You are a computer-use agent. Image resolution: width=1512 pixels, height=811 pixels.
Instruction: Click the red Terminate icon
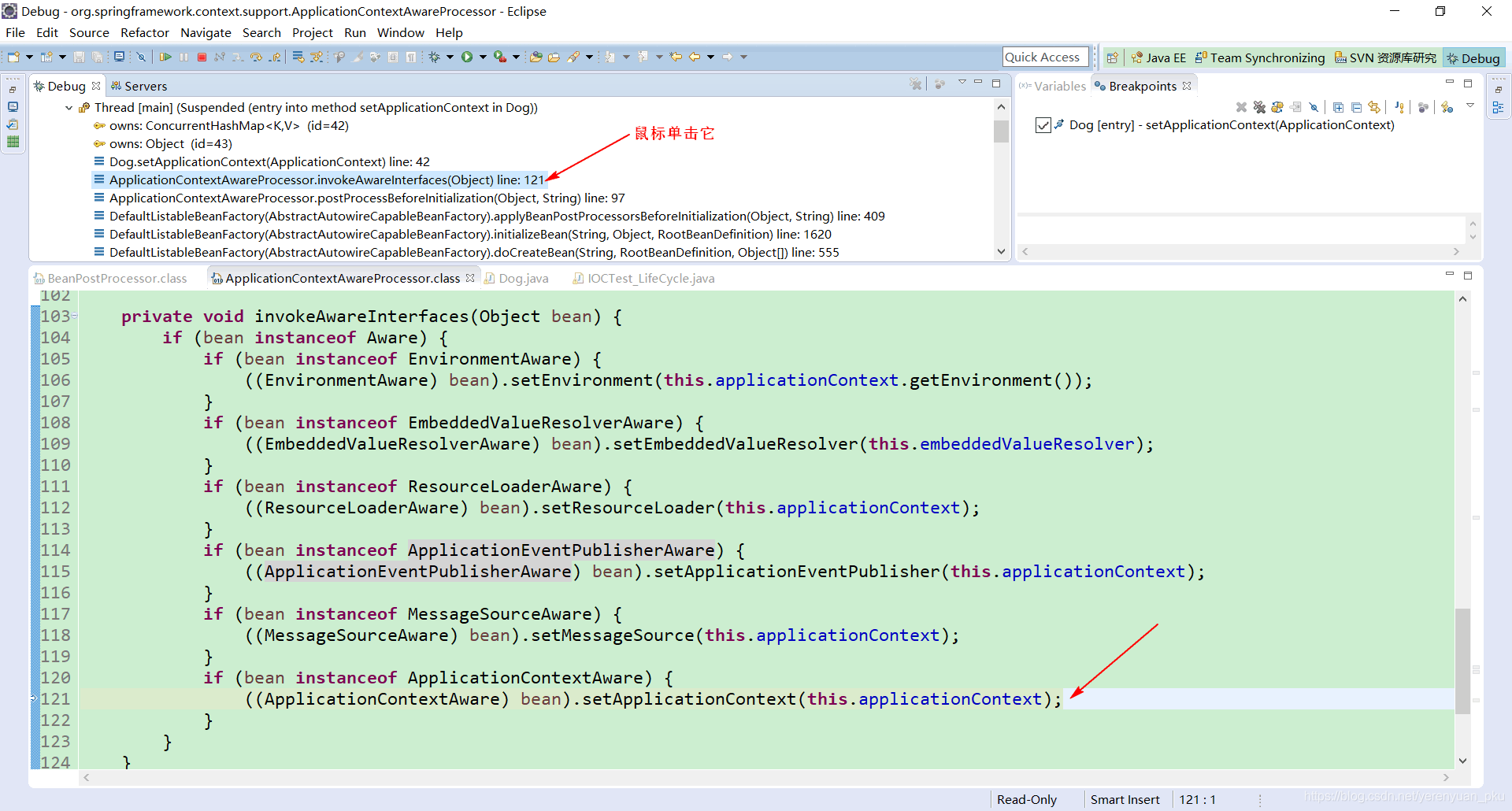[x=202, y=57]
